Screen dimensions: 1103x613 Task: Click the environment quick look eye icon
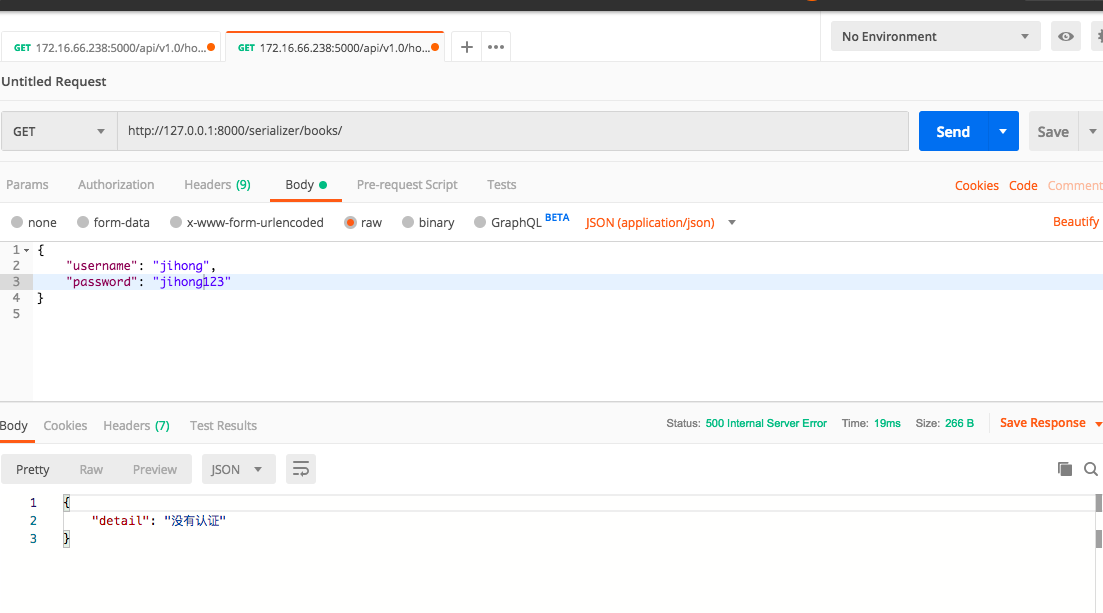point(1066,37)
